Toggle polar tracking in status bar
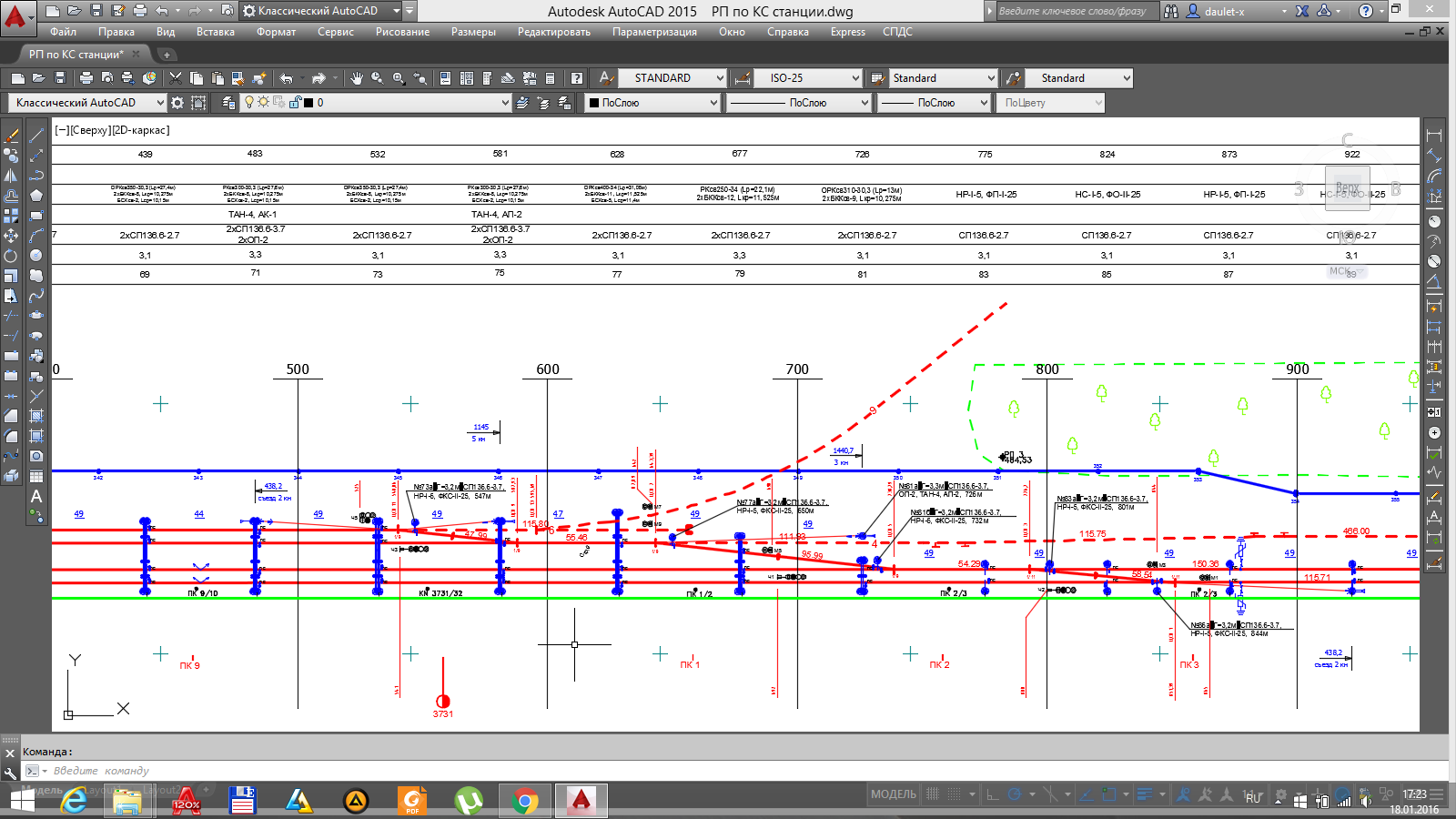This screenshot has width=1456, height=819. pyautogui.click(x=1014, y=794)
